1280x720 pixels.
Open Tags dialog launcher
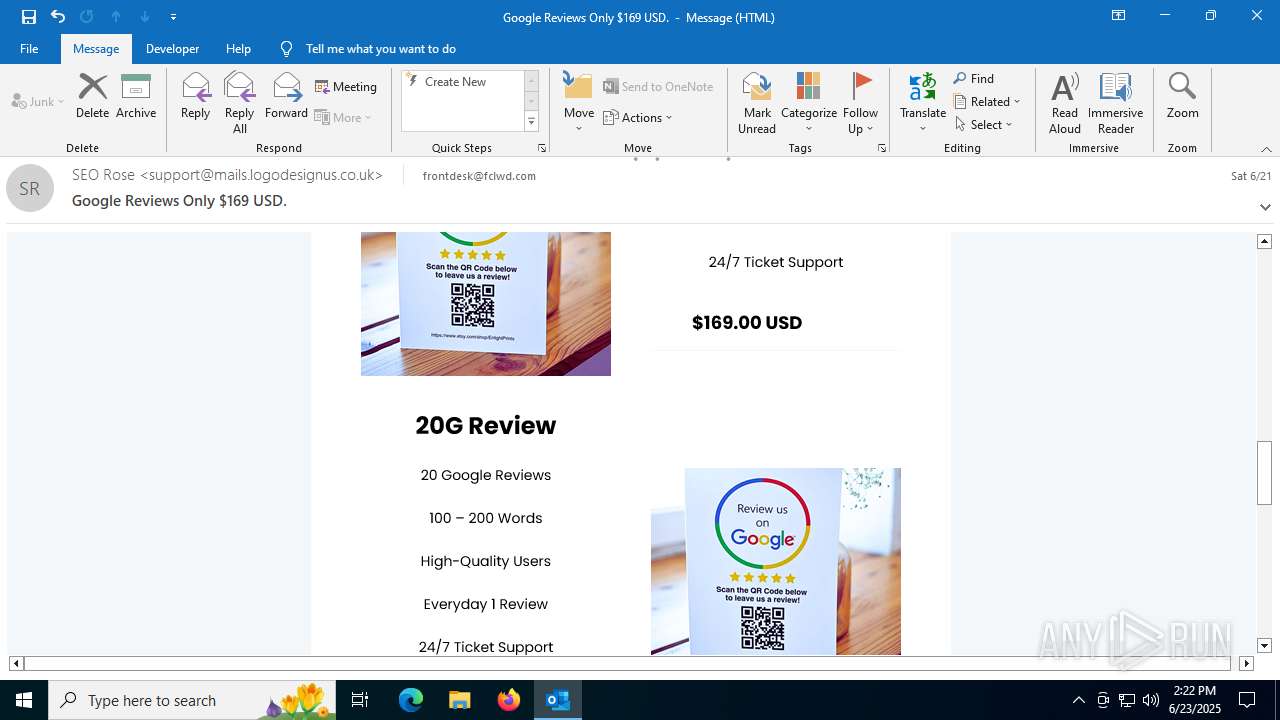[x=882, y=148]
